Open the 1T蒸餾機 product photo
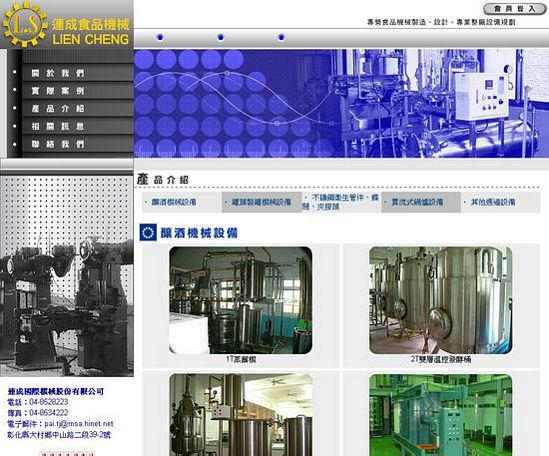Image resolution: width=549 pixels, height=456 pixels. point(241,300)
